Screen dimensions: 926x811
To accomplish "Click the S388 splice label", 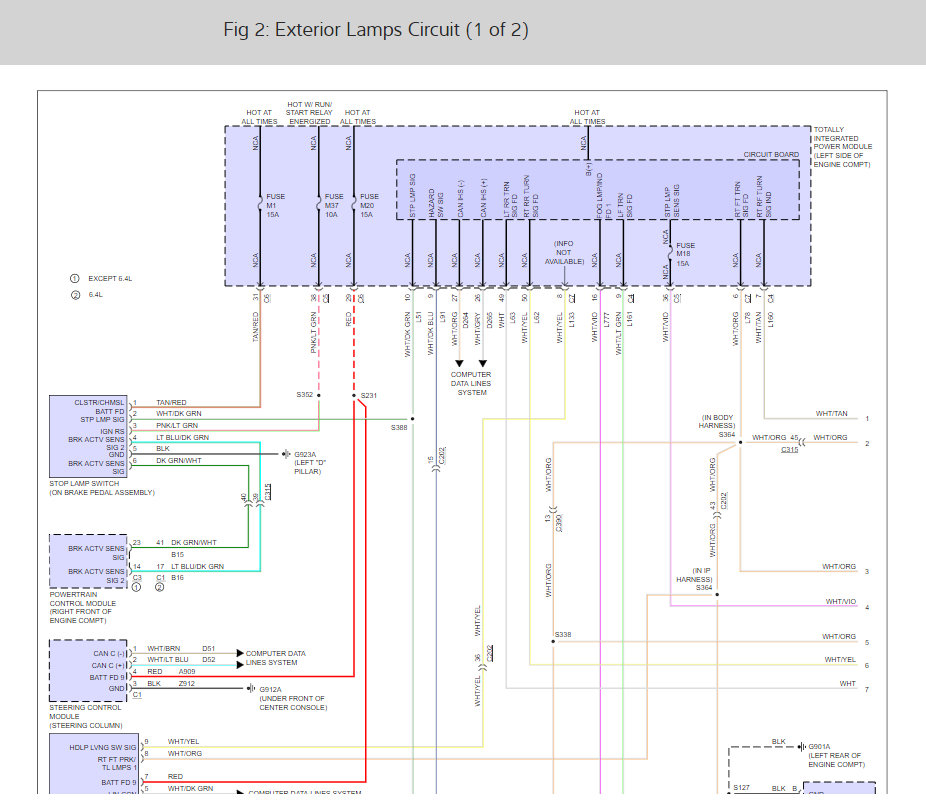I will click(399, 427).
